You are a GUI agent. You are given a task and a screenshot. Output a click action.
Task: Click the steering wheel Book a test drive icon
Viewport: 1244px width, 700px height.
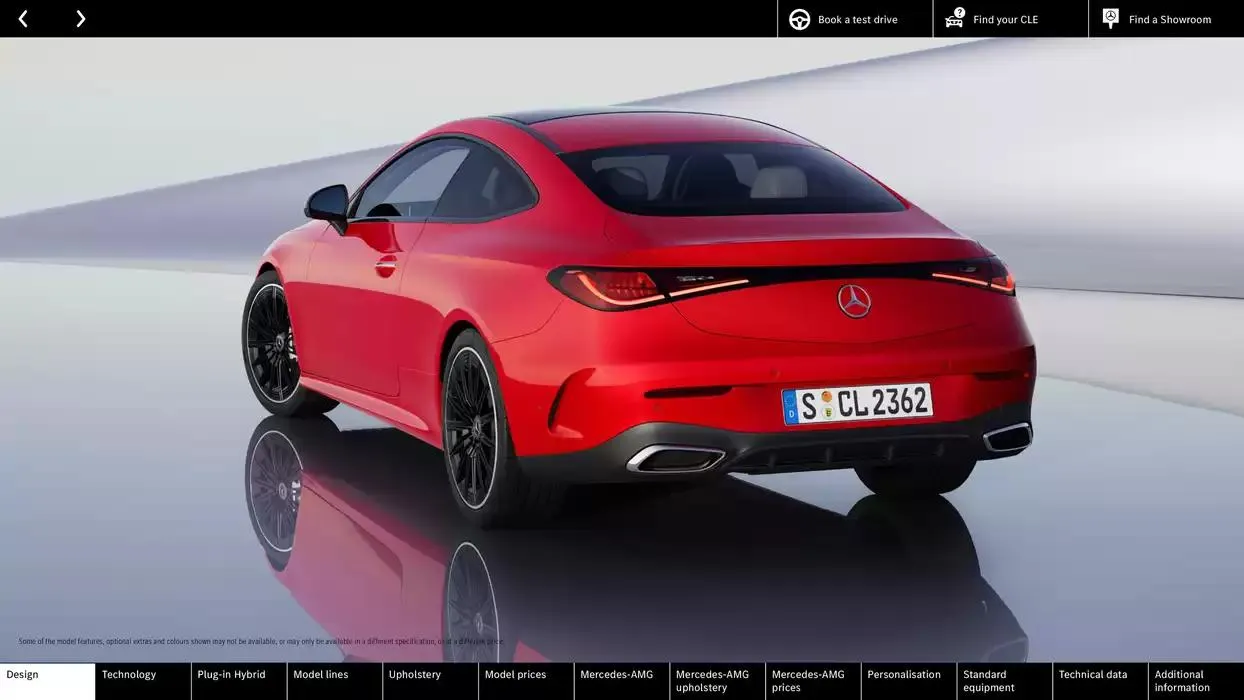point(798,18)
